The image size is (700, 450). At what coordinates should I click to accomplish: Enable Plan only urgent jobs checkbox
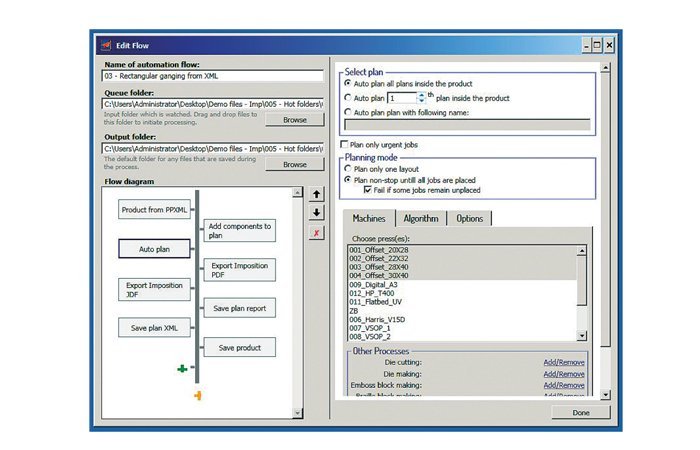344,144
